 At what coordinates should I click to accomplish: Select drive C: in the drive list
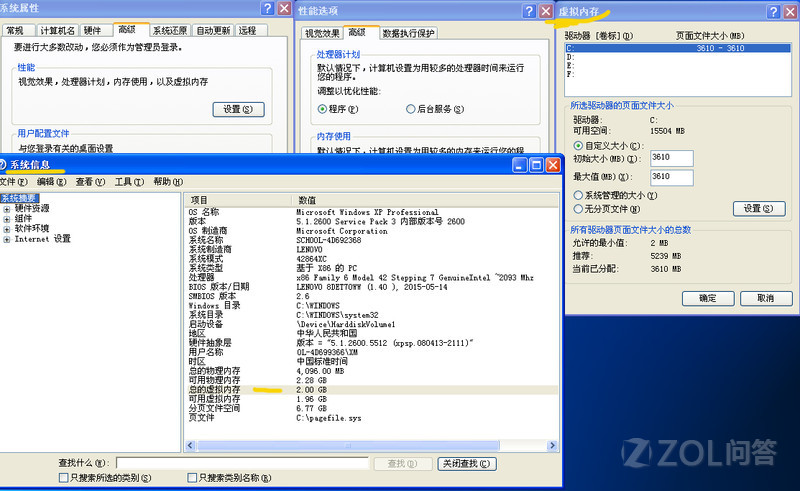678,48
